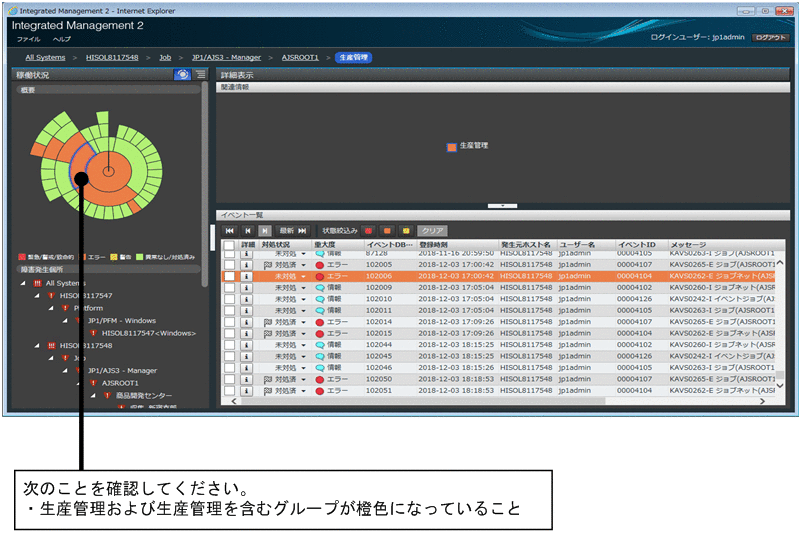Collapse the 商品開発センター tree node

(x=93, y=395)
